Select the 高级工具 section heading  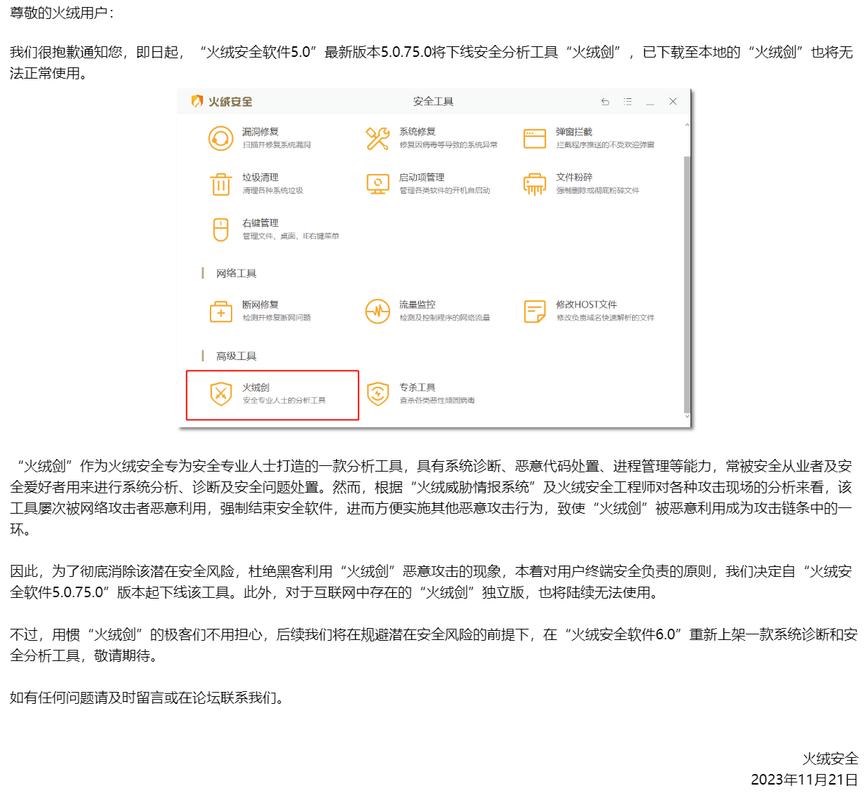[x=236, y=356]
